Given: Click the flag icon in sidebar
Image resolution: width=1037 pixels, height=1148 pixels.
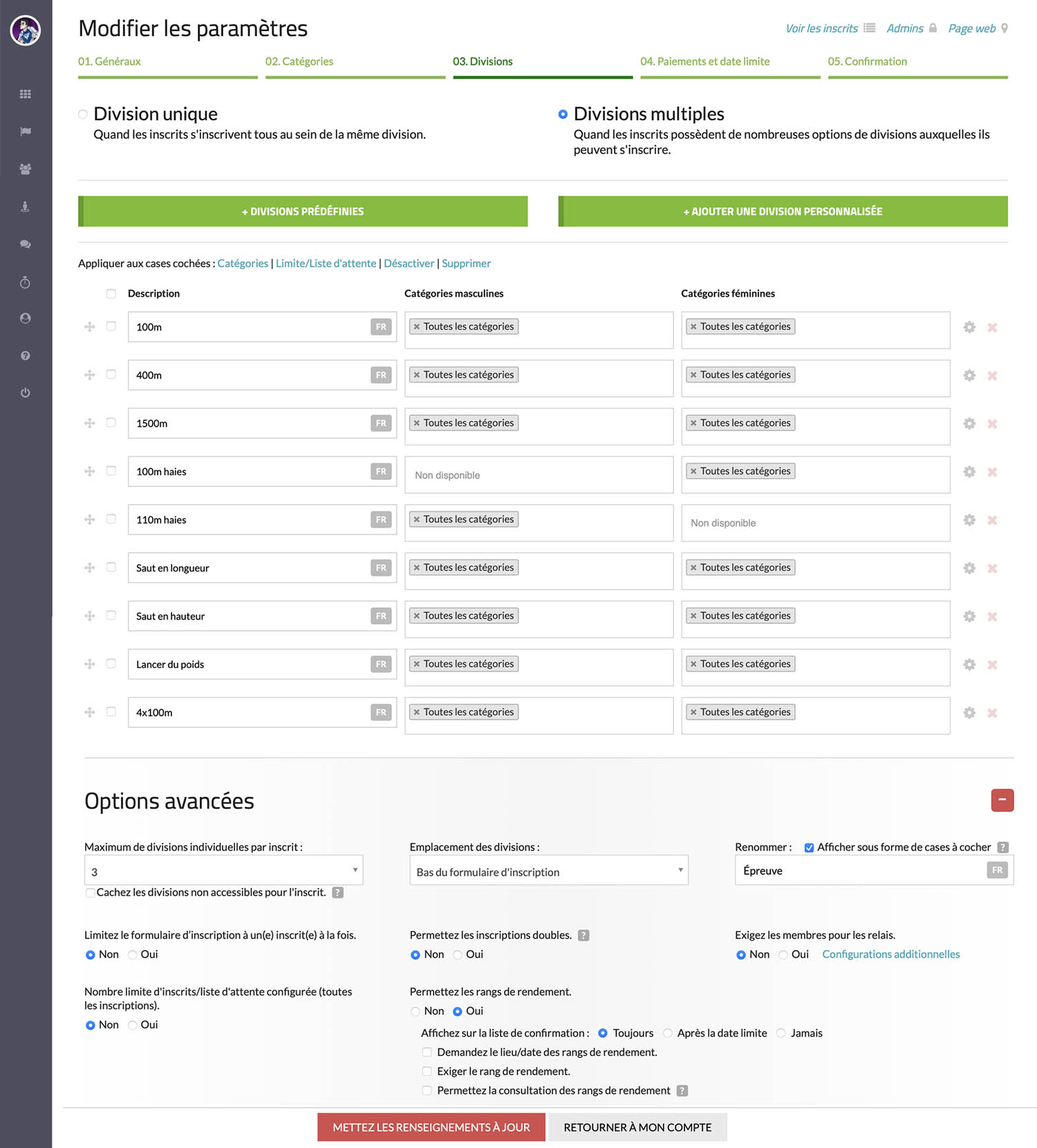Looking at the screenshot, I should (x=26, y=131).
